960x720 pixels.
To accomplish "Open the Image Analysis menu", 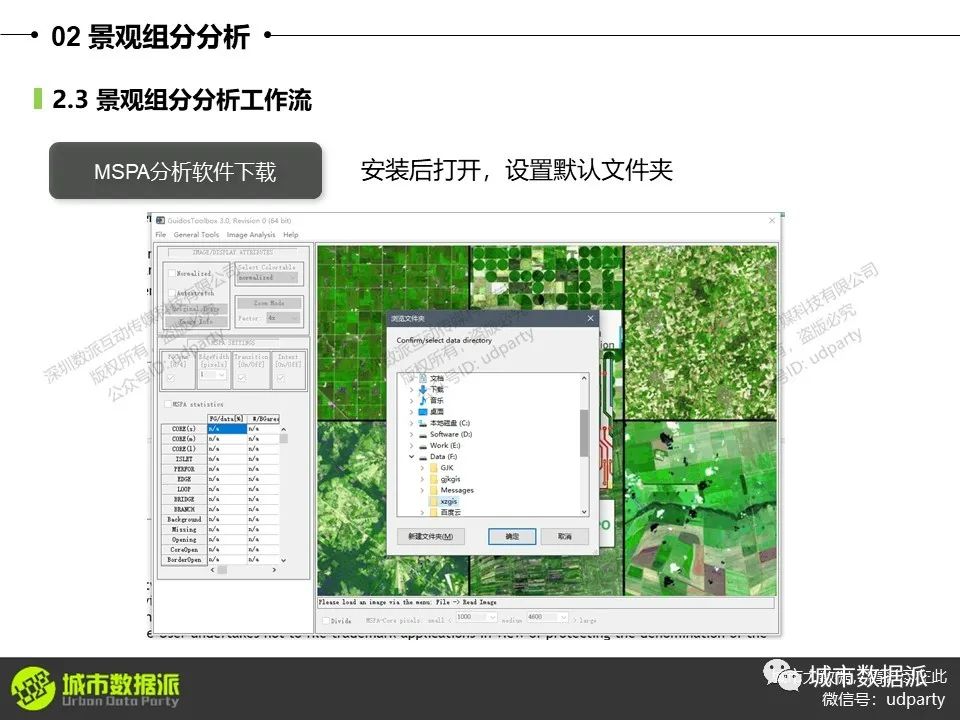I will click(251, 235).
